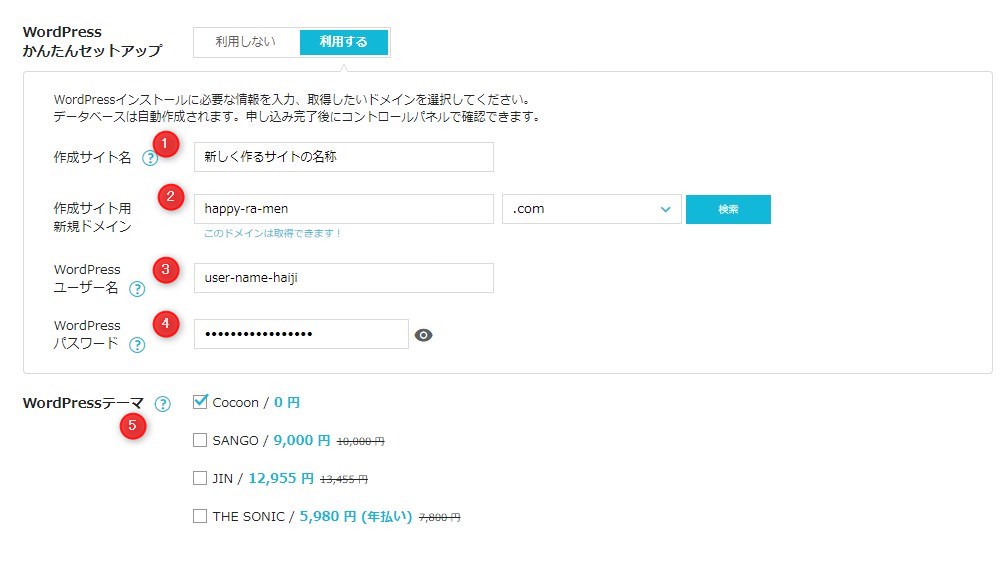The height and width of the screenshot is (582, 1006).
Task: Click the 作成サイト名 label text
Action: click(92, 157)
